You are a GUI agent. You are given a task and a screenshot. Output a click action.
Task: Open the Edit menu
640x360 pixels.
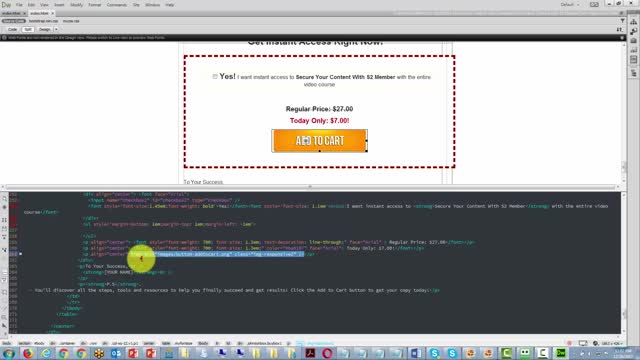tap(31, 5)
